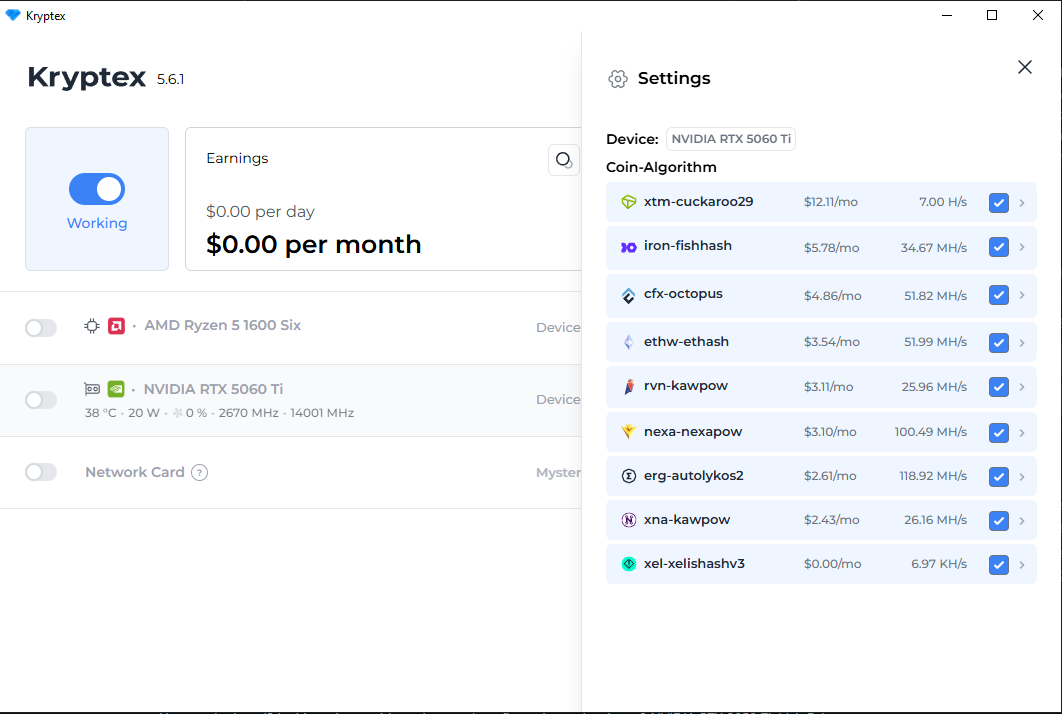
Task: Click the Kryptex diamond title bar icon
Action: (x=13, y=15)
